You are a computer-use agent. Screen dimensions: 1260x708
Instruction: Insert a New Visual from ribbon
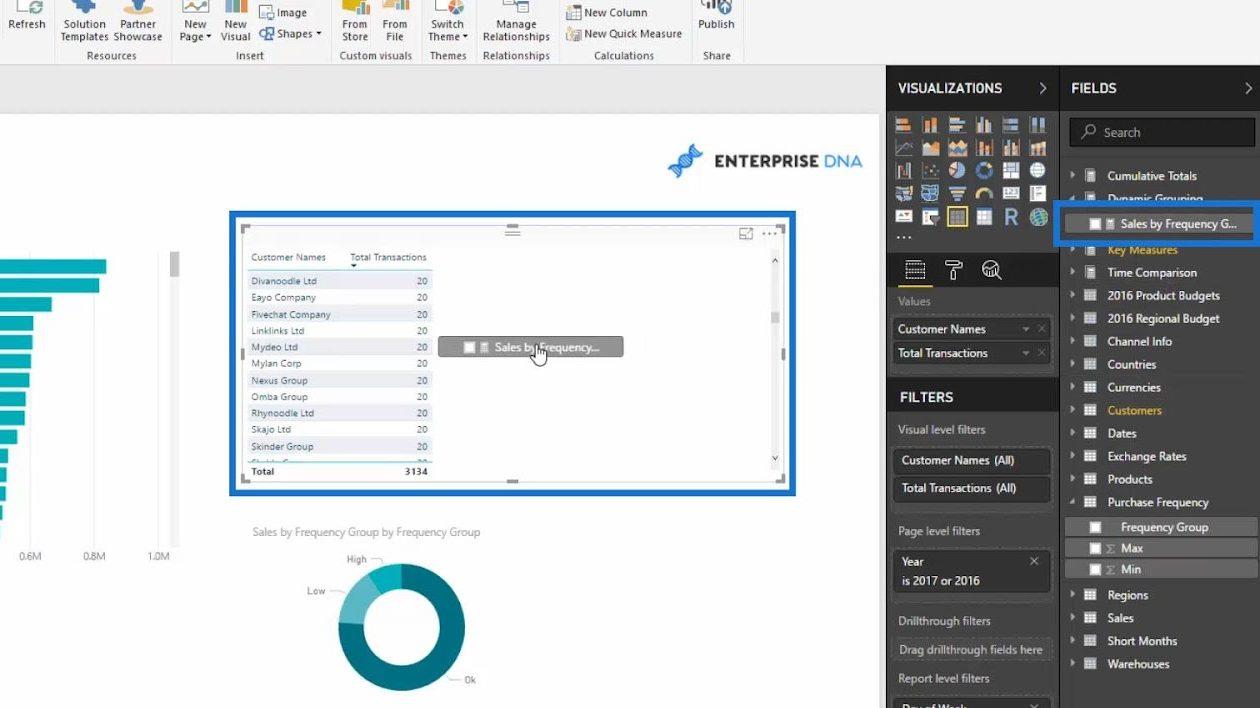(235, 22)
